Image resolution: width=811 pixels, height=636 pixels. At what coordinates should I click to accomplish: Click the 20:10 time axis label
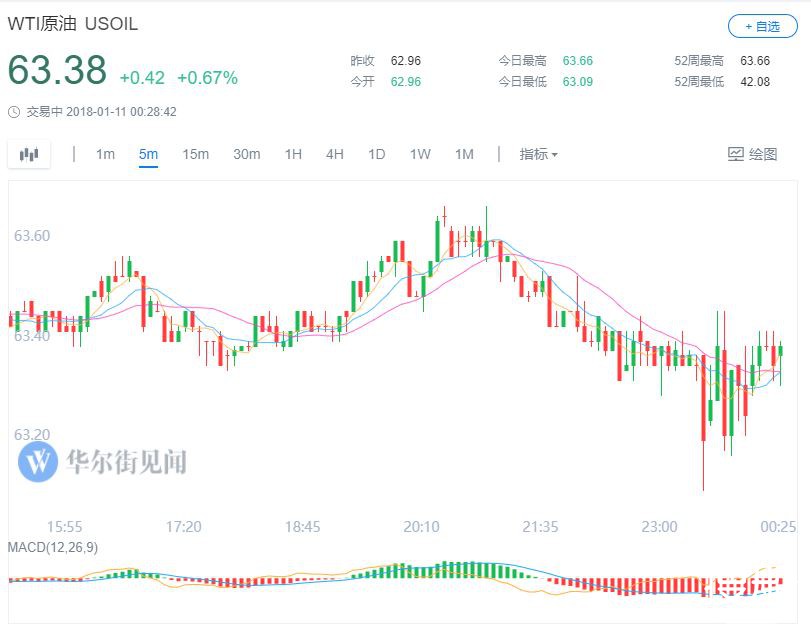(x=422, y=526)
